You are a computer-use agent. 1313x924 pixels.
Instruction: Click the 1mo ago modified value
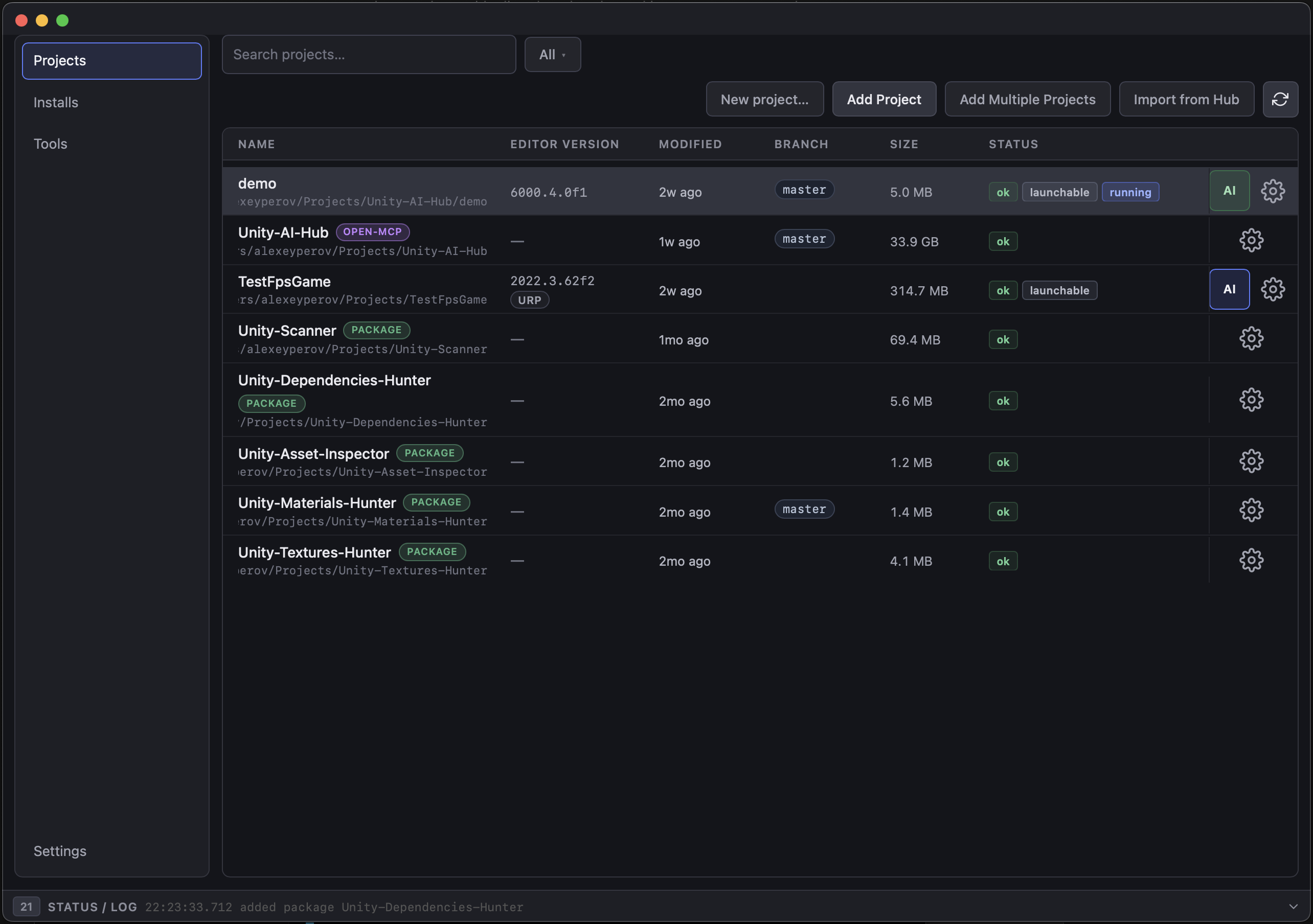coord(684,340)
